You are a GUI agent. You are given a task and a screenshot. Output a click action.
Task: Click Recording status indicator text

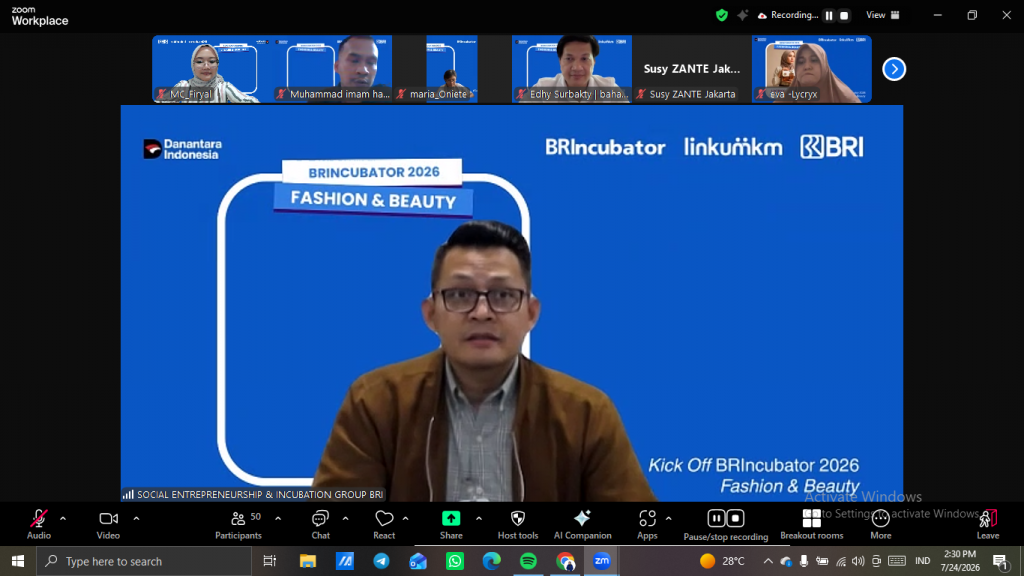[794, 15]
